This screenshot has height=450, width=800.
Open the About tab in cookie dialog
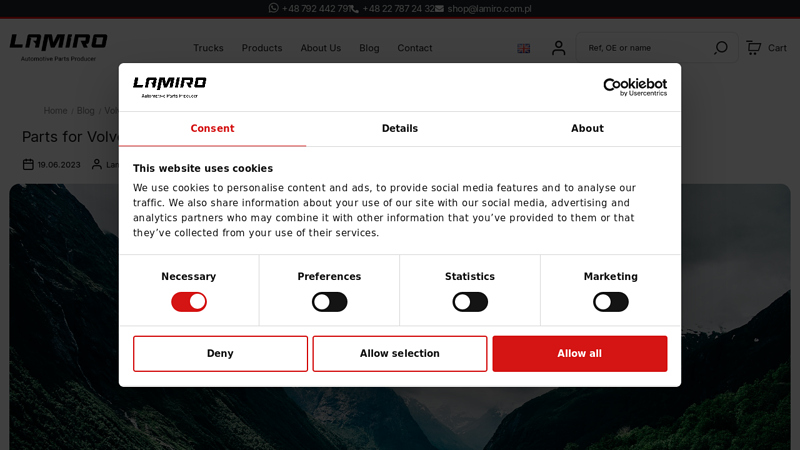(x=587, y=129)
